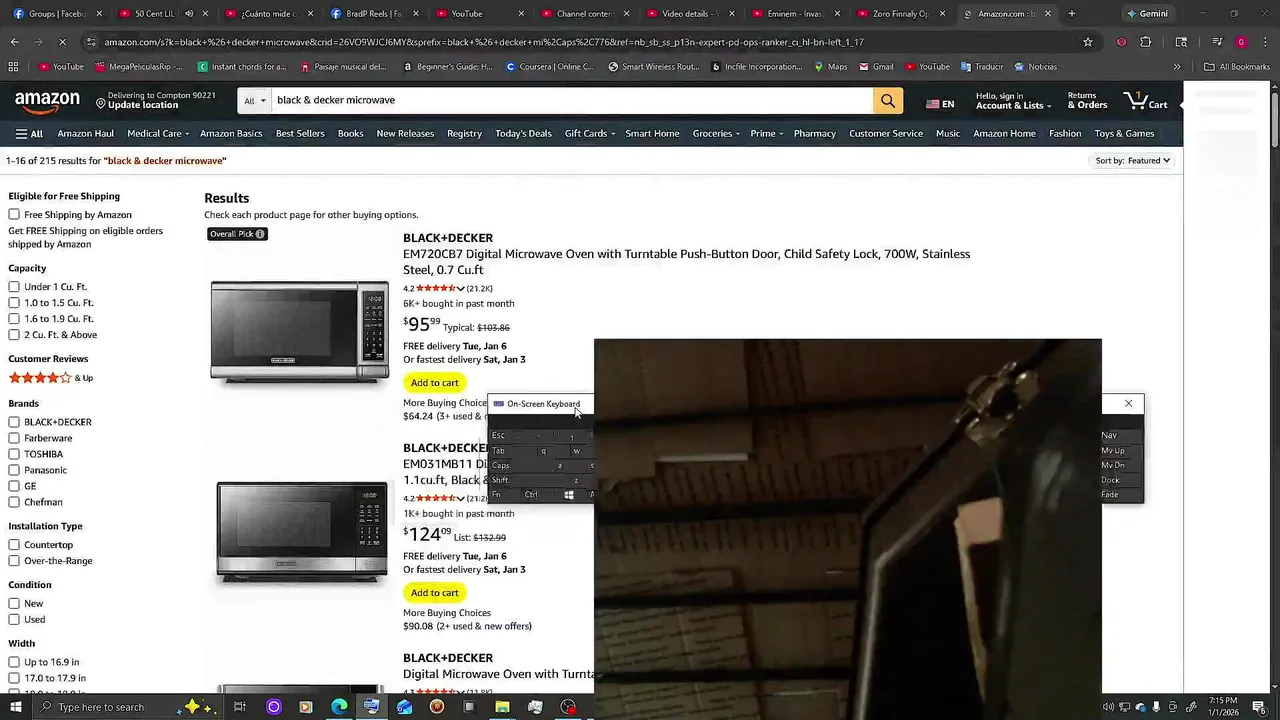Click the Gemini button in Chrome

tap(1146, 14)
